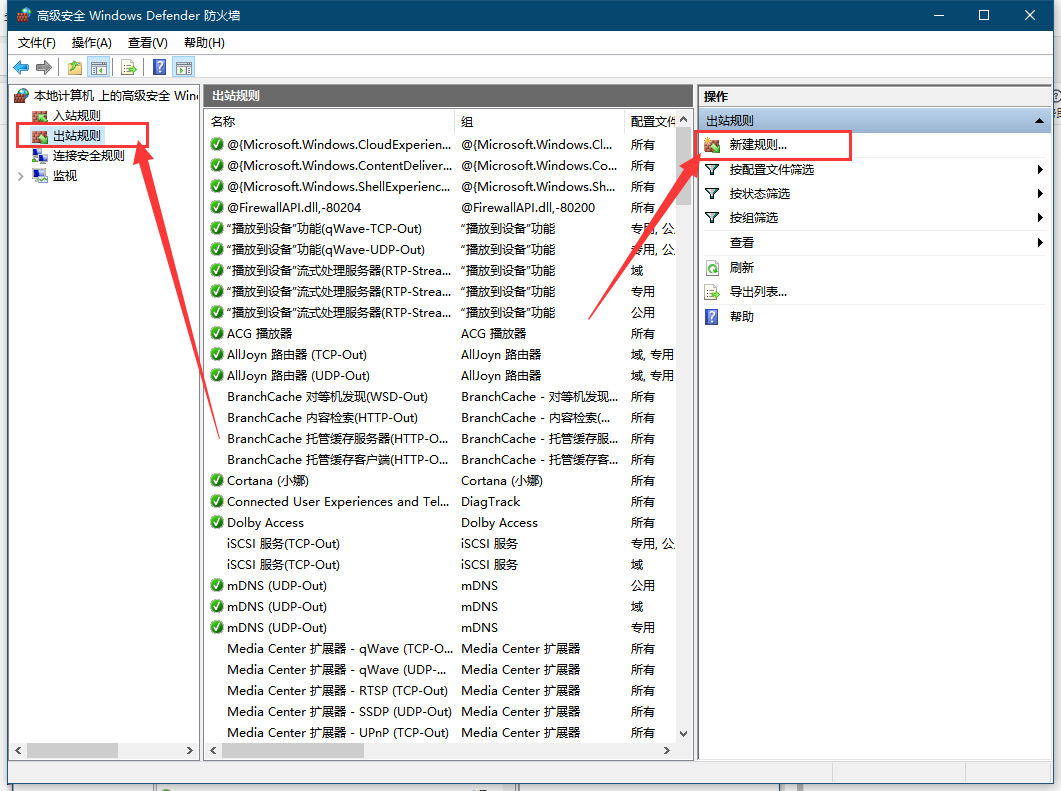Click 查看 label in actions pane

coord(742,242)
